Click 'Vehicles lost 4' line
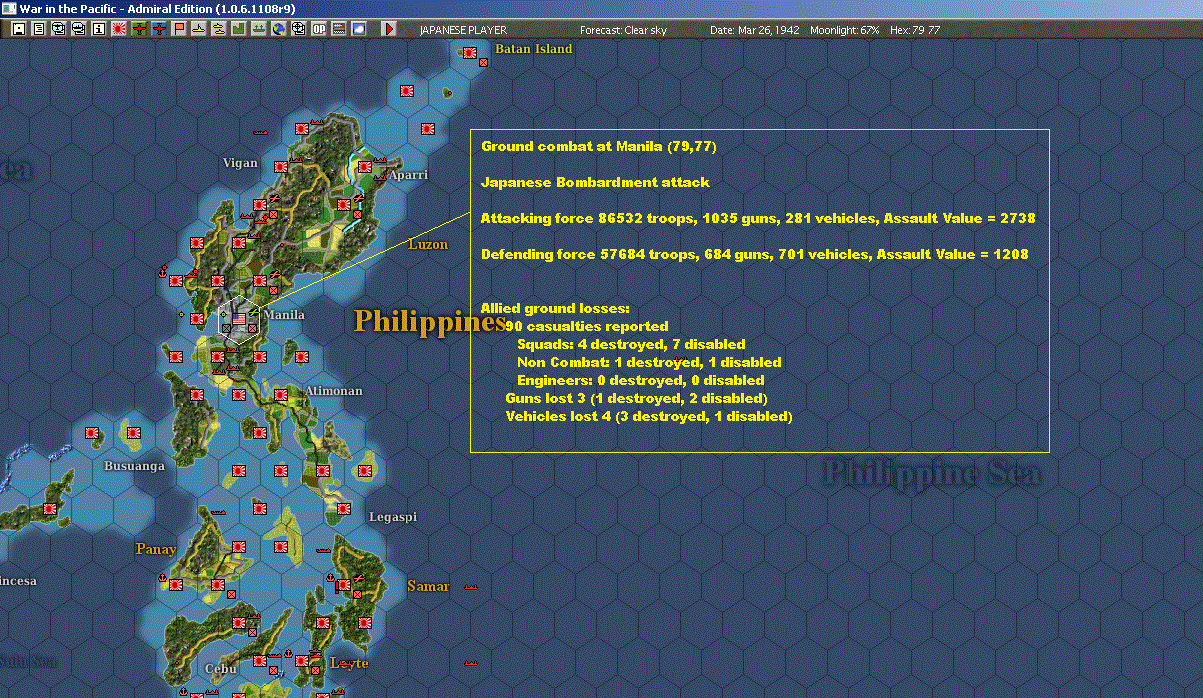Image resolution: width=1203 pixels, height=698 pixels. click(x=649, y=416)
